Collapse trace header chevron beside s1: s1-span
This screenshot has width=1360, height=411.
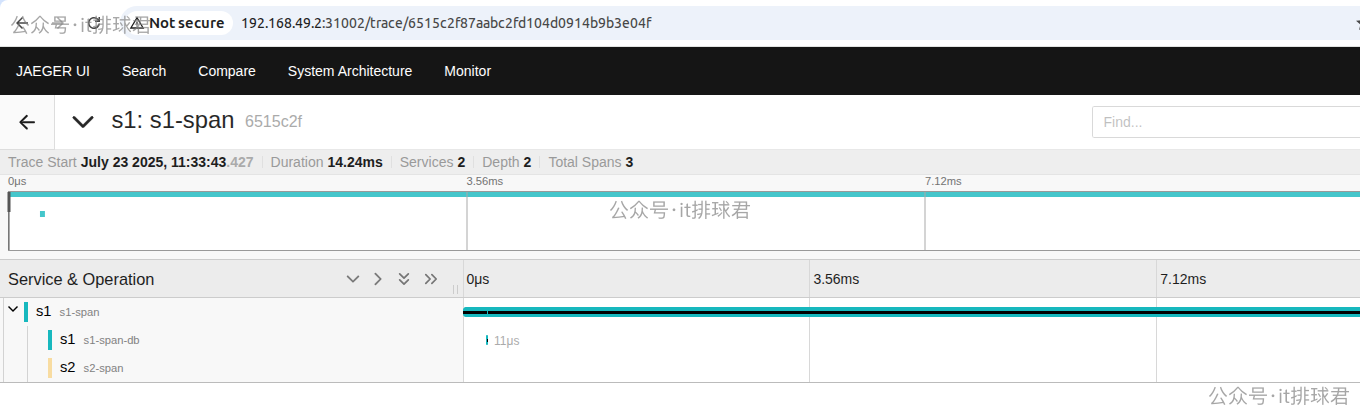(x=82, y=122)
